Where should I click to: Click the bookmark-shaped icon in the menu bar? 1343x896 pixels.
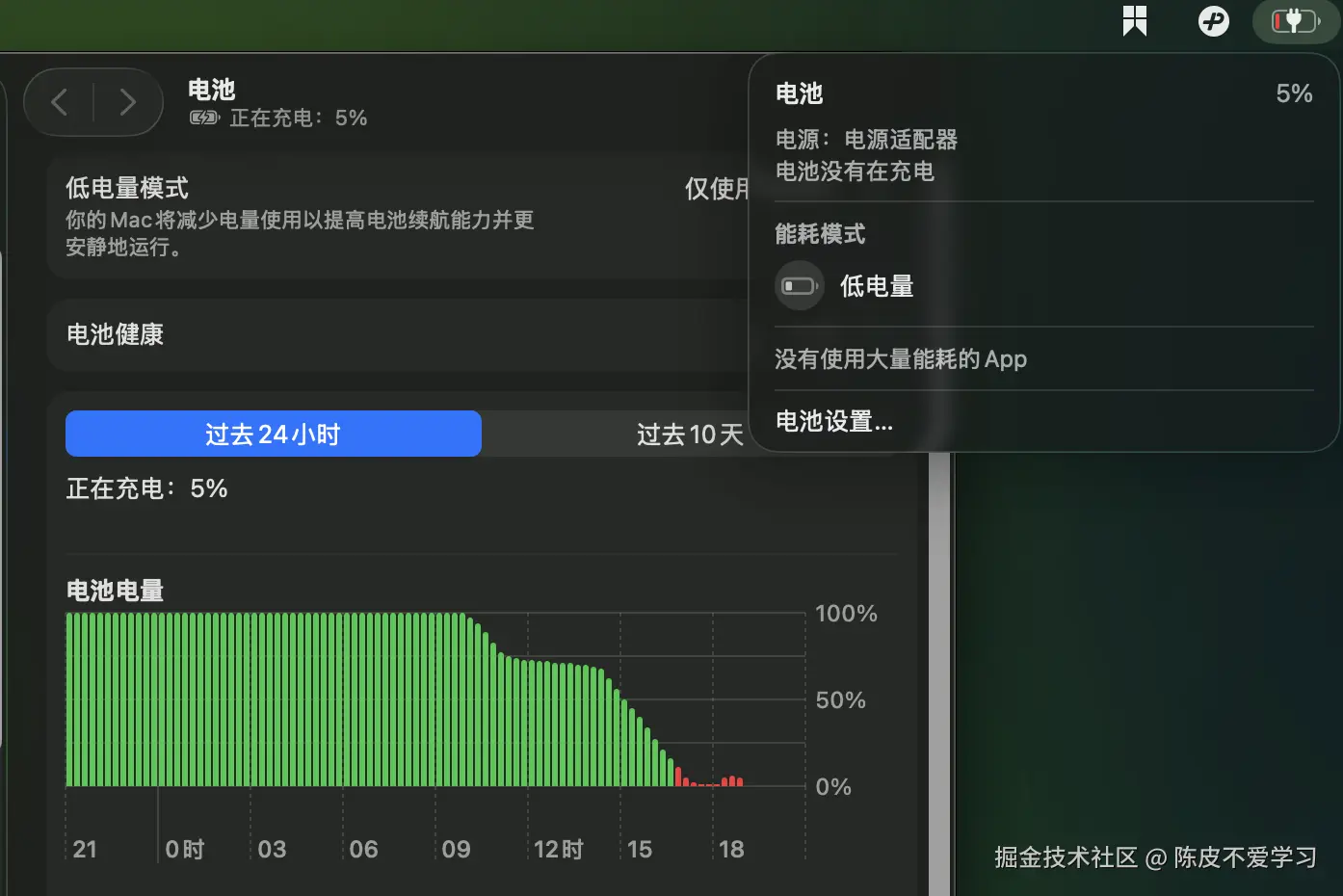point(1134,20)
